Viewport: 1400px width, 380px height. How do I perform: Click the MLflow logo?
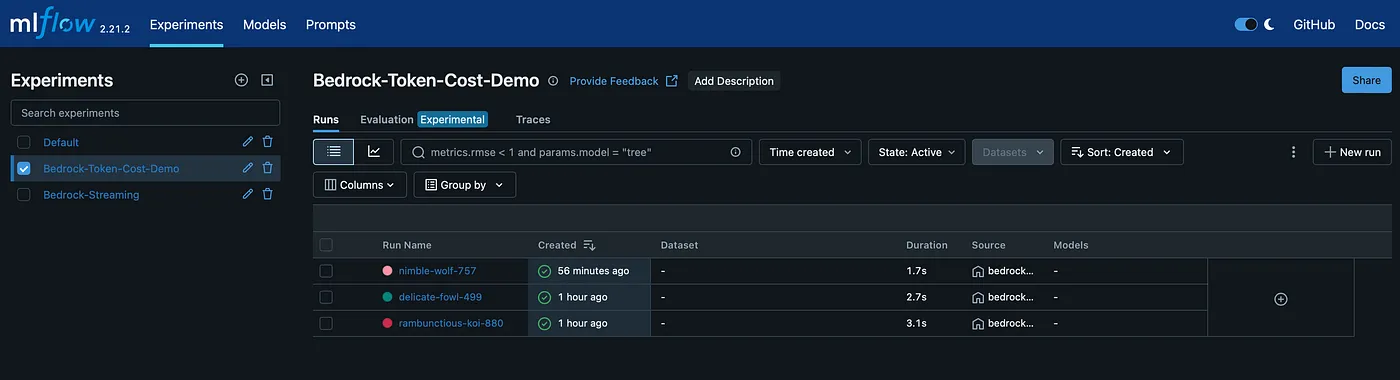point(52,24)
